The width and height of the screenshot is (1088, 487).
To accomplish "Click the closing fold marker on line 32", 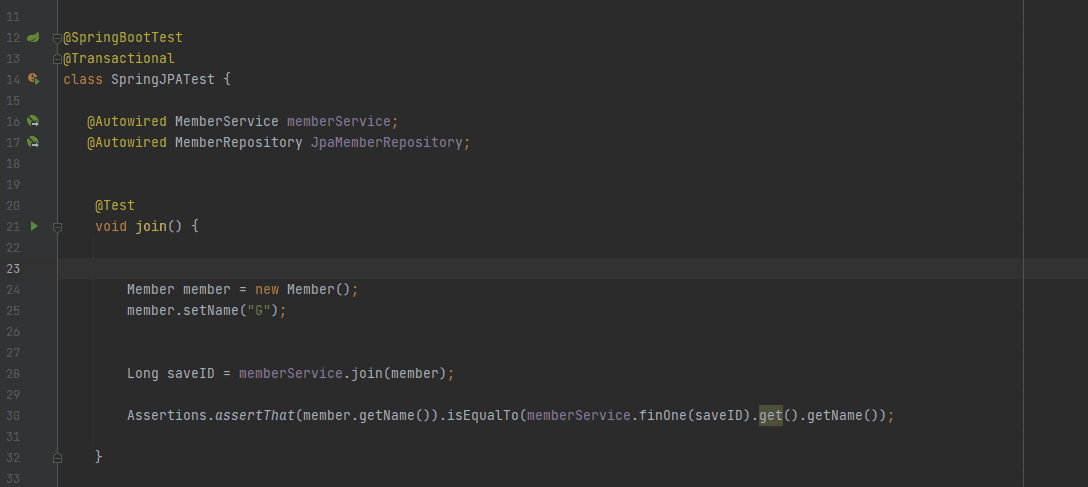I will 58,458.
